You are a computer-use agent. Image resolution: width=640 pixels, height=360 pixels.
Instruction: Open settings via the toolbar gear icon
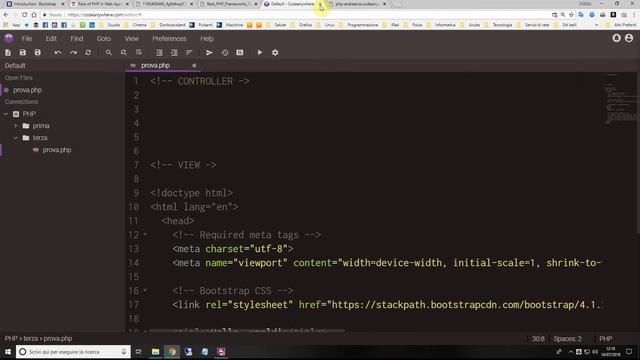point(275,53)
